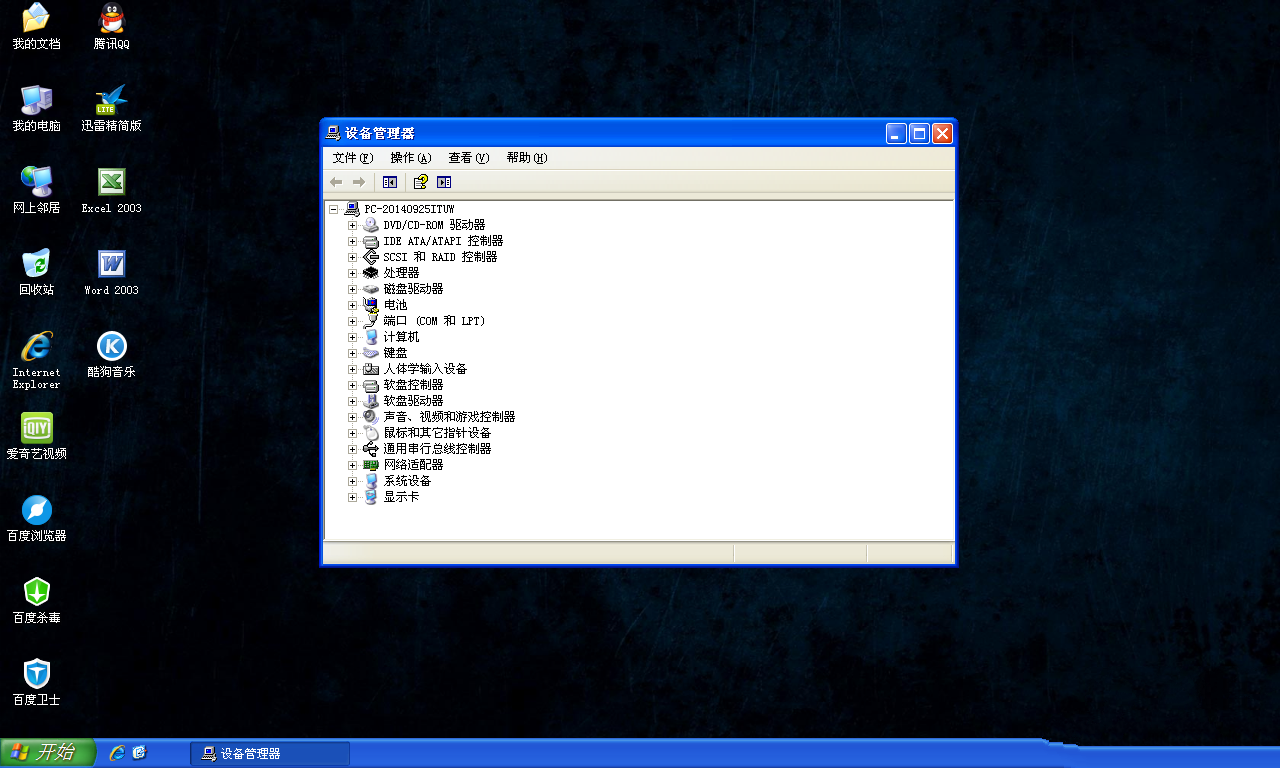This screenshot has height=768, width=1280.
Task: Click the 开始 Start button
Action: coord(46,753)
